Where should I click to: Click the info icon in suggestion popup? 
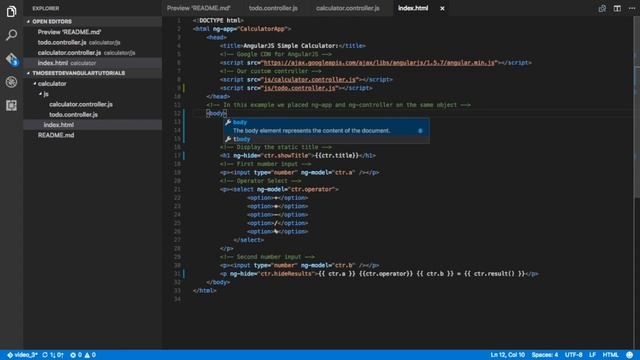click(x=420, y=131)
